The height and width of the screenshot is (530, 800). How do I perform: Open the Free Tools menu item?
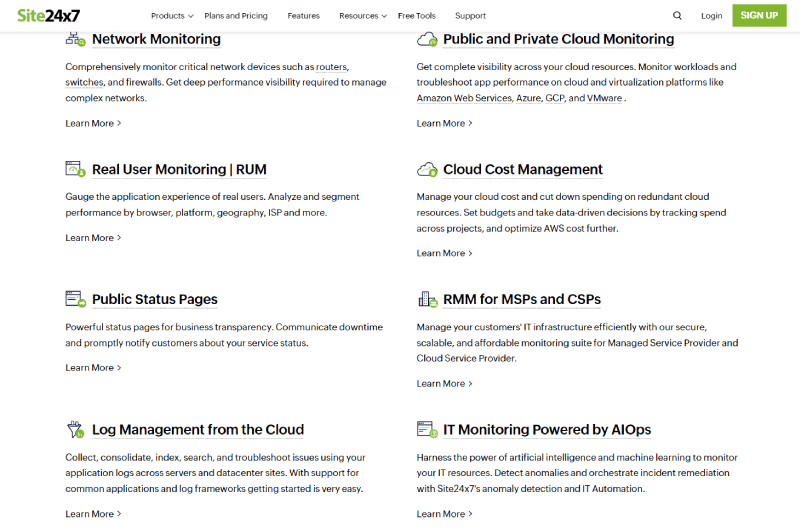point(417,16)
